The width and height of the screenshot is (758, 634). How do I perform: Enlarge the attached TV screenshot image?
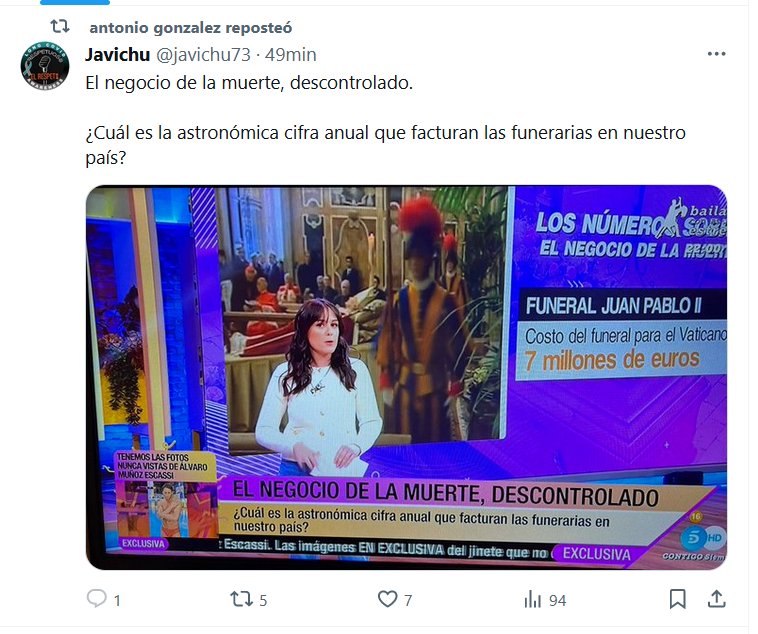click(x=406, y=377)
